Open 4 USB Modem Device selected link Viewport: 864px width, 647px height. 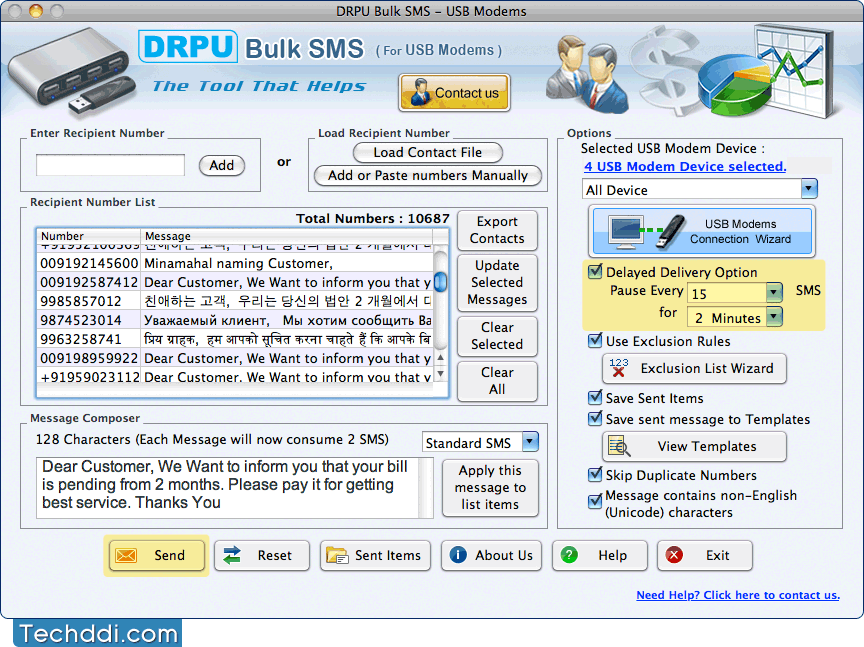coord(685,166)
